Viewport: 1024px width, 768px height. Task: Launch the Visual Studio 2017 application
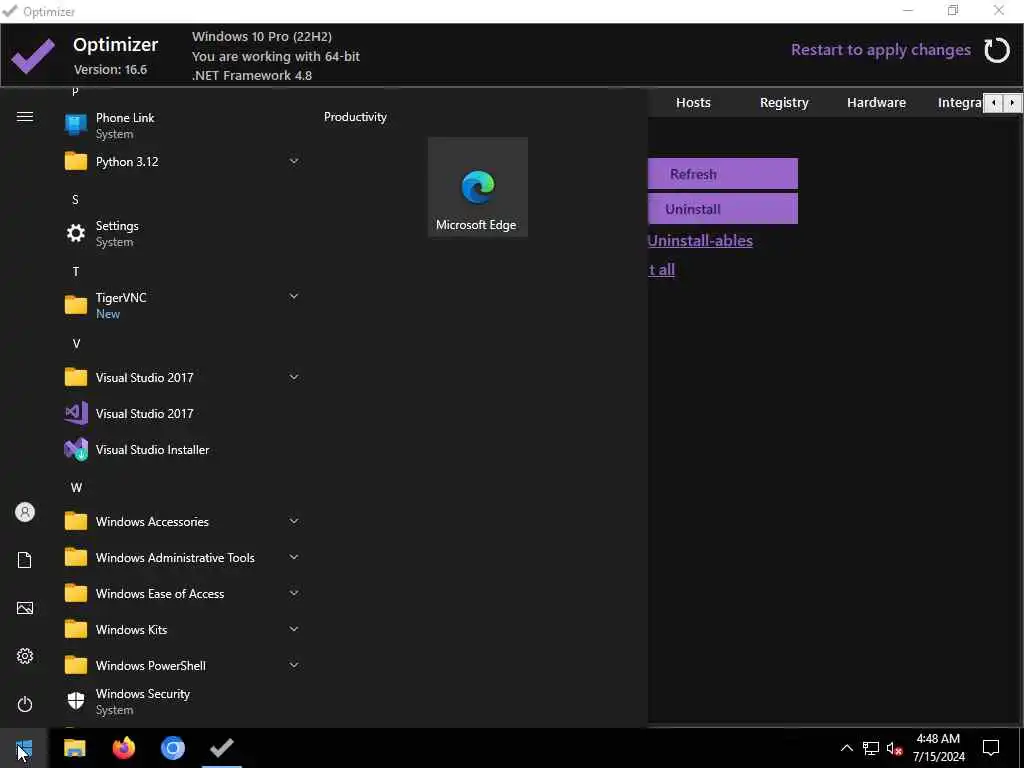coord(183,413)
